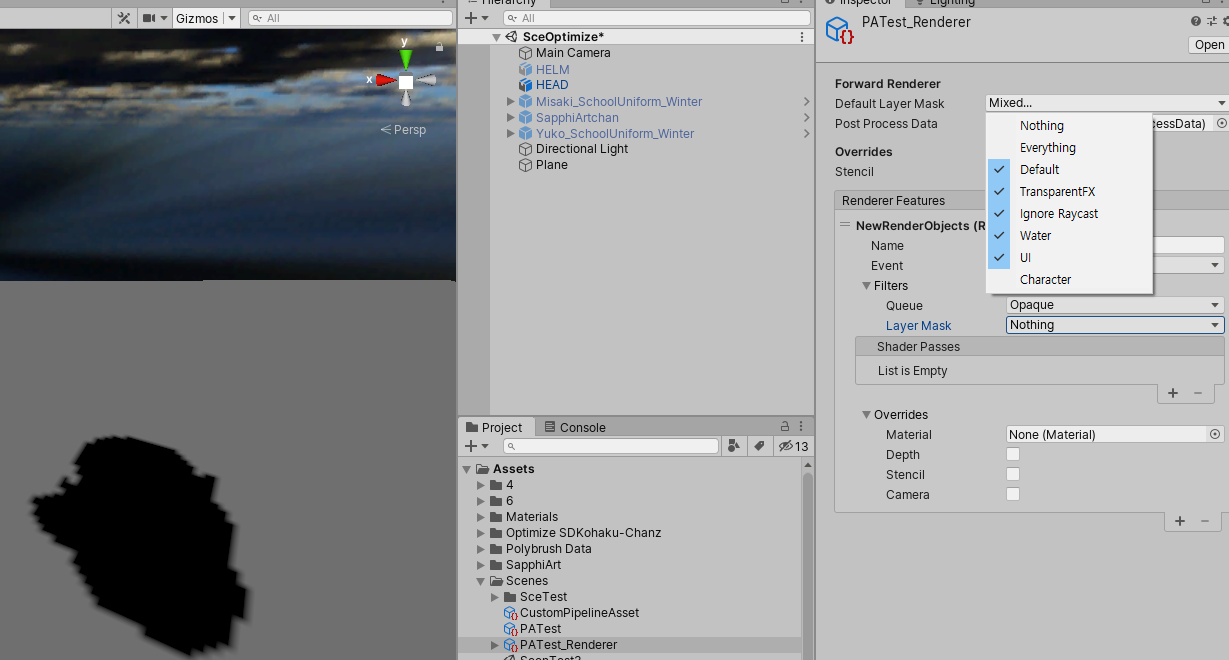Expand PATest_Renderer asset in Project

click(x=496, y=645)
